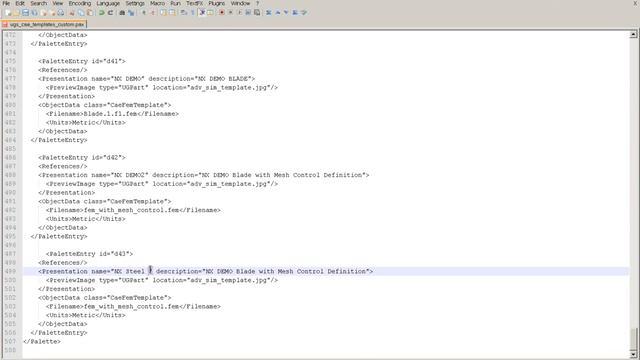
Task: Click the Units Metric text on line 482
Action: pyautogui.click(x=86, y=123)
